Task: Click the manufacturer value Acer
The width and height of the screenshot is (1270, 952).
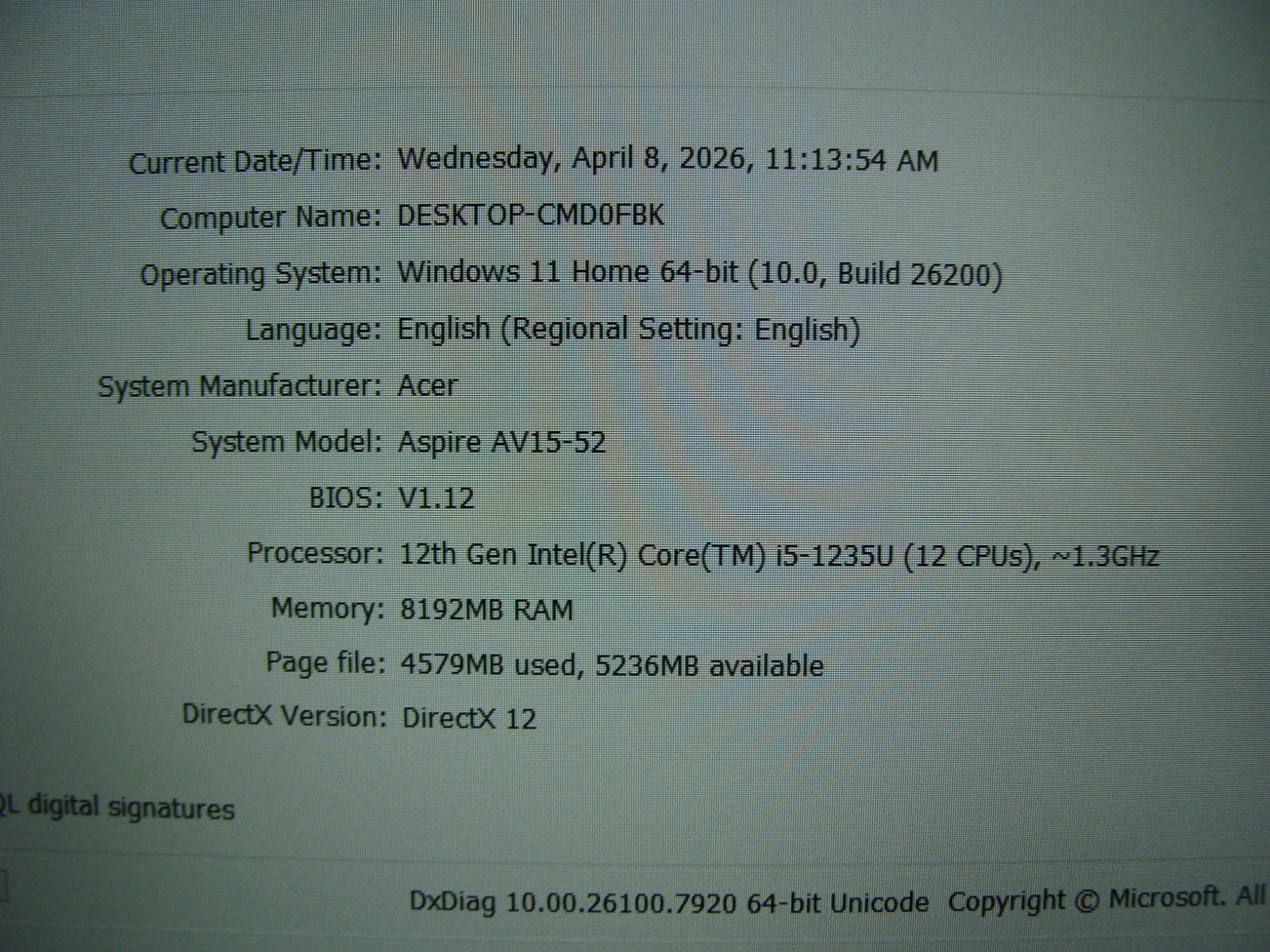Action: tap(427, 386)
